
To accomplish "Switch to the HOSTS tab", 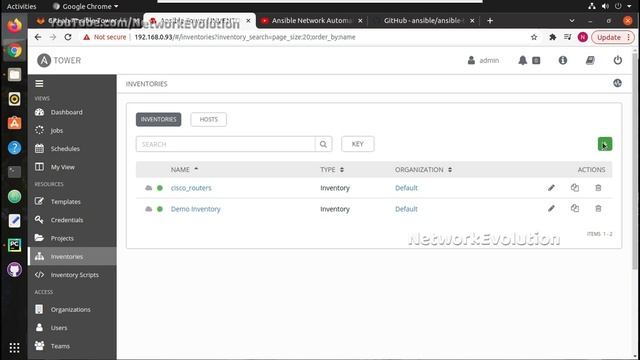I will point(209,120).
